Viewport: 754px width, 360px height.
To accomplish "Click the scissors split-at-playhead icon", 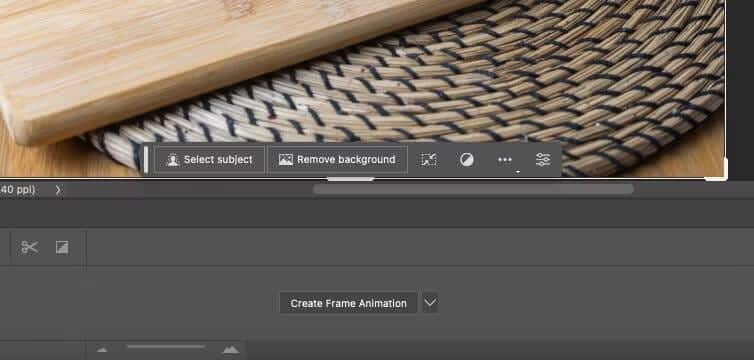I will (x=29, y=247).
